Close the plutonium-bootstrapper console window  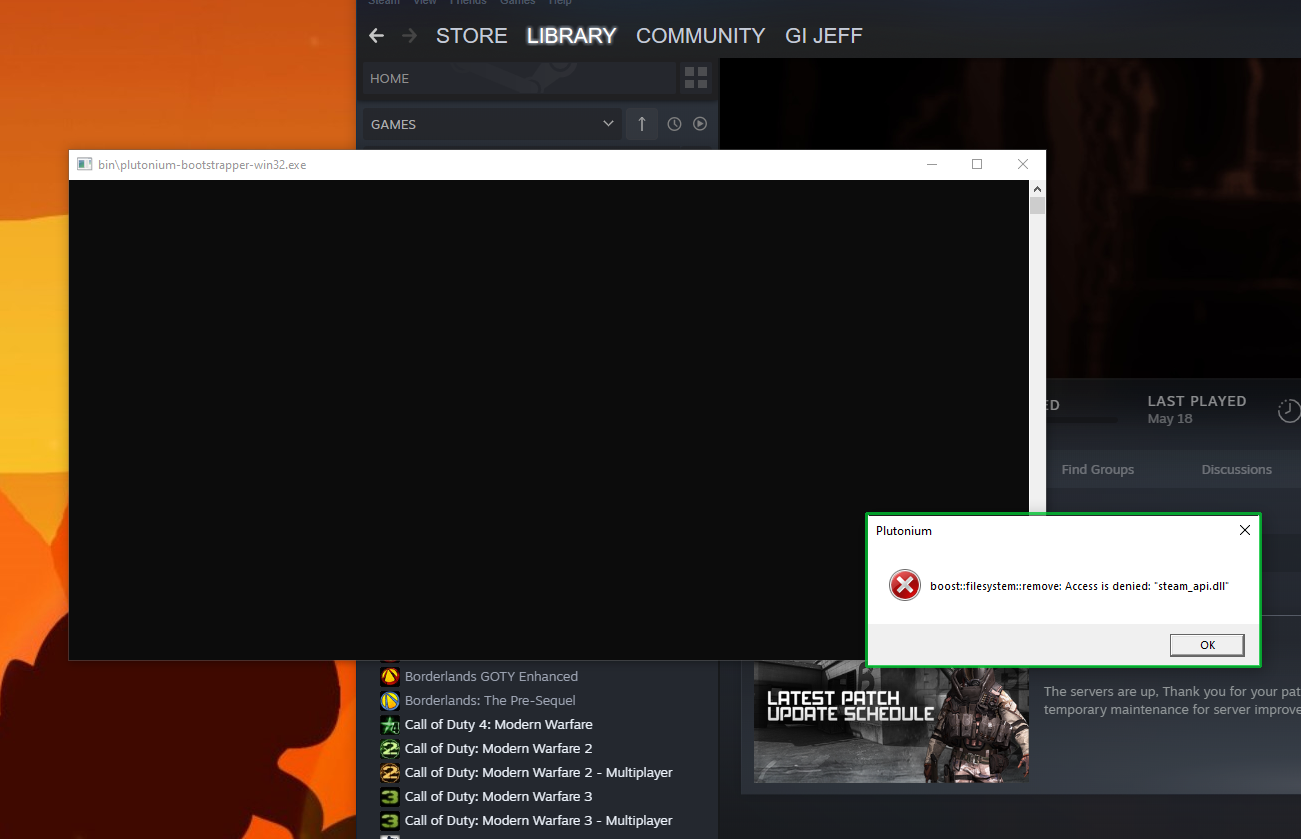point(1022,164)
